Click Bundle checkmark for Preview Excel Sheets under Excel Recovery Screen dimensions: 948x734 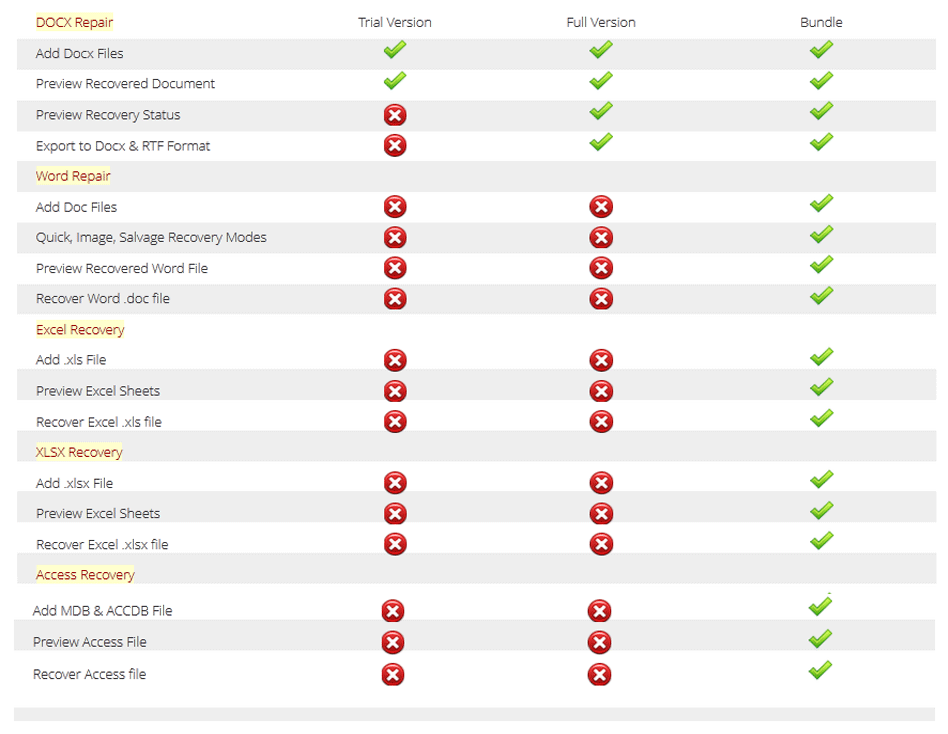point(821,387)
